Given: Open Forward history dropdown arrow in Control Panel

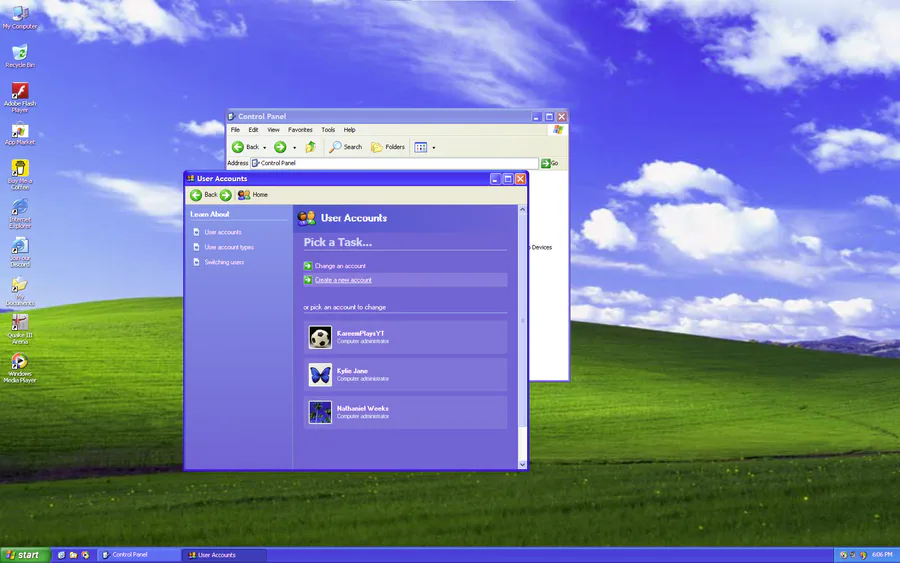Looking at the screenshot, I should pos(294,148).
